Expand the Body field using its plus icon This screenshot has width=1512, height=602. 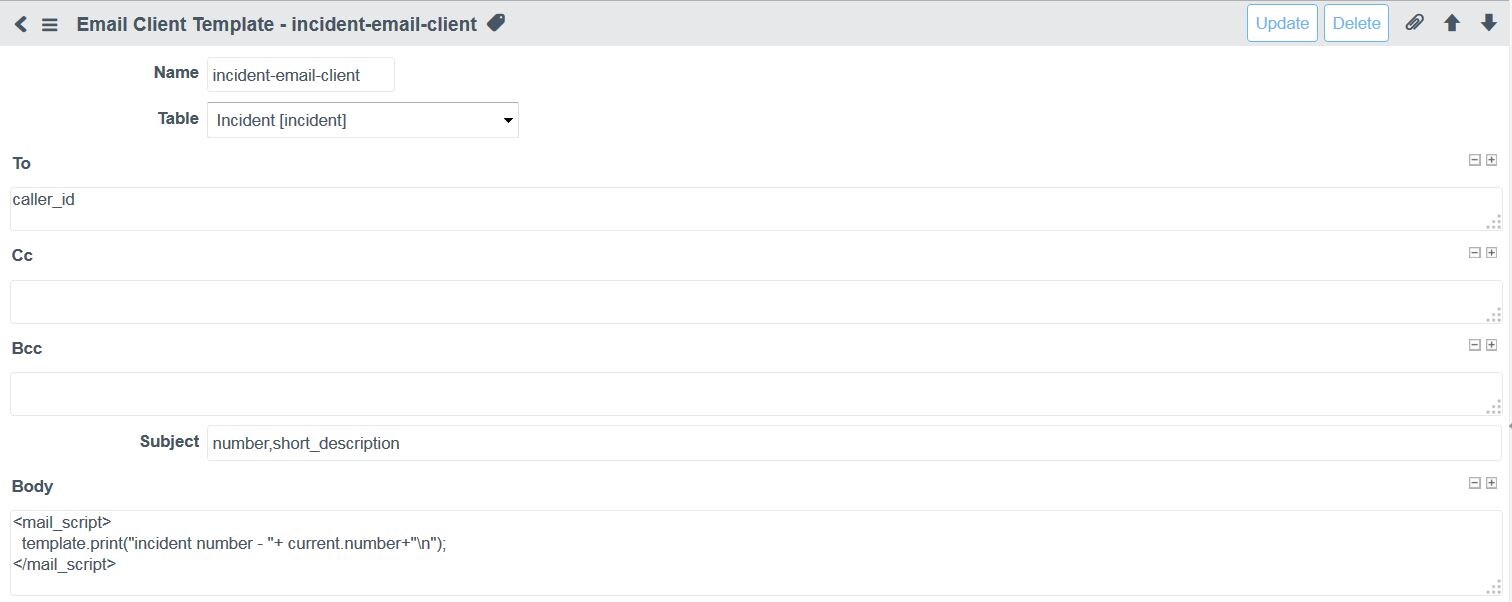tap(1490, 482)
